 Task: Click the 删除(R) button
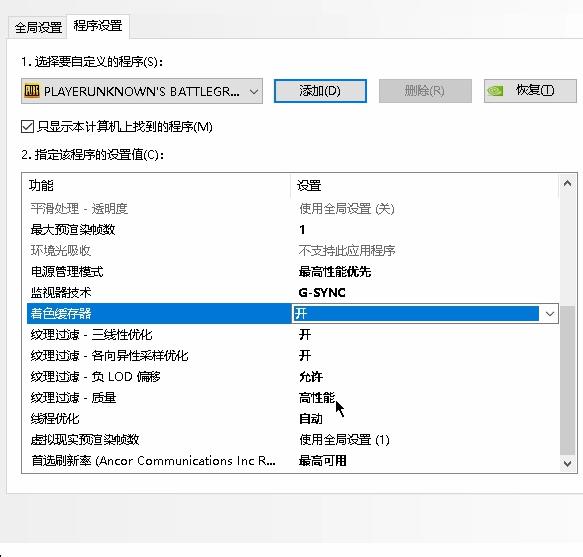[425, 91]
